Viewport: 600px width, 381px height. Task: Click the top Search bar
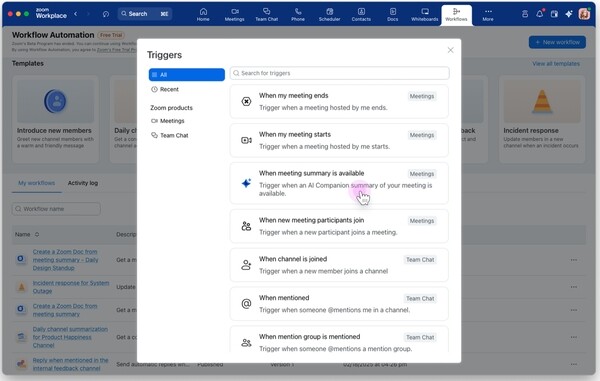click(145, 14)
